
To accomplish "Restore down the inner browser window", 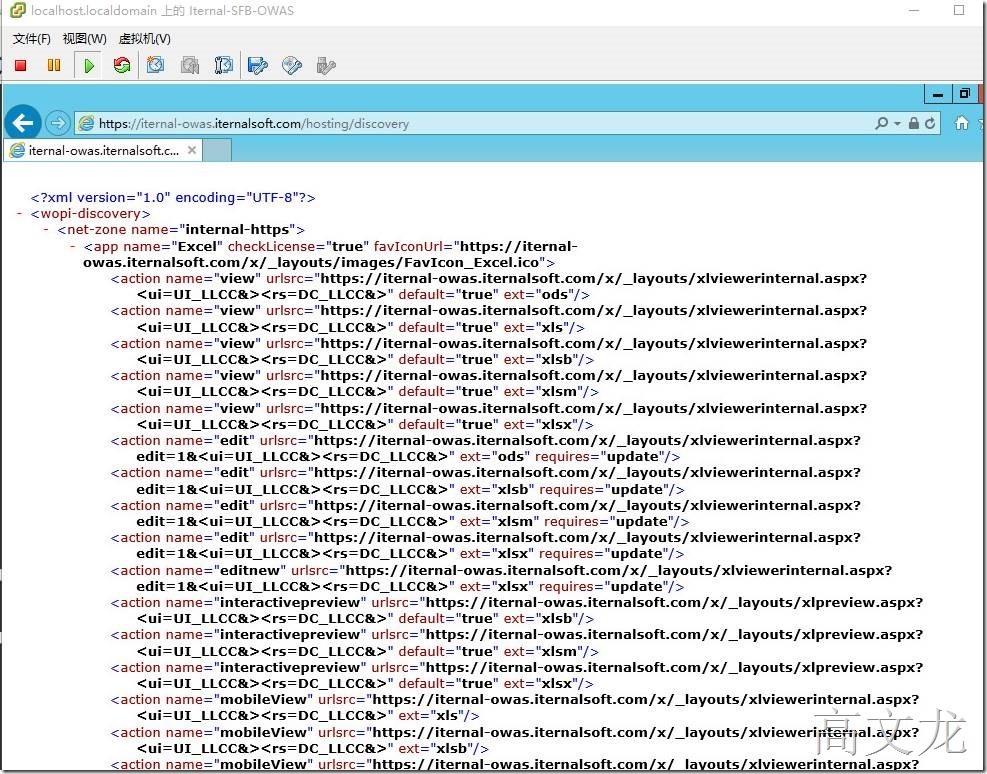I will (964, 94).
